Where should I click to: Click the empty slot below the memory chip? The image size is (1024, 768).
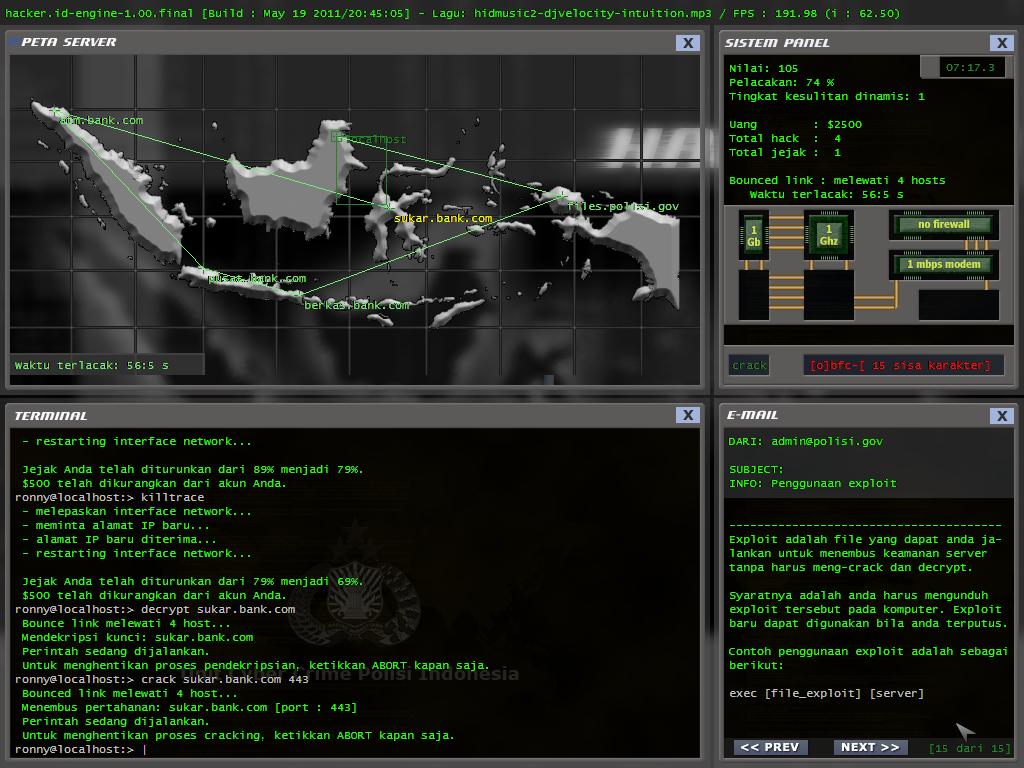pyautogui.click(x=753, y=295)
